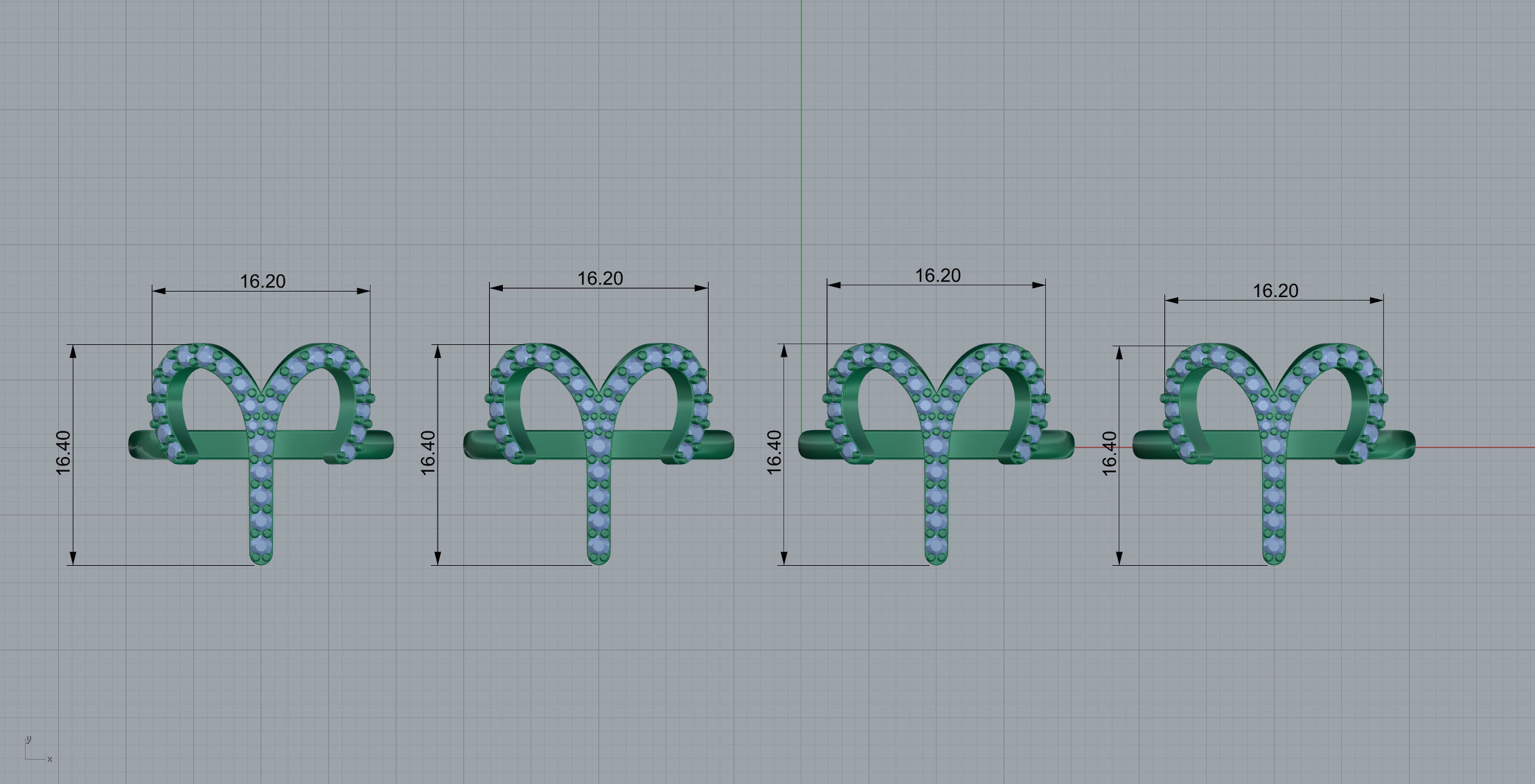Image resolution: width=1535 pixels, height=784 pixels.
Task: Select the 16.20 dimension beside the green axis
Action: (938, 276)
